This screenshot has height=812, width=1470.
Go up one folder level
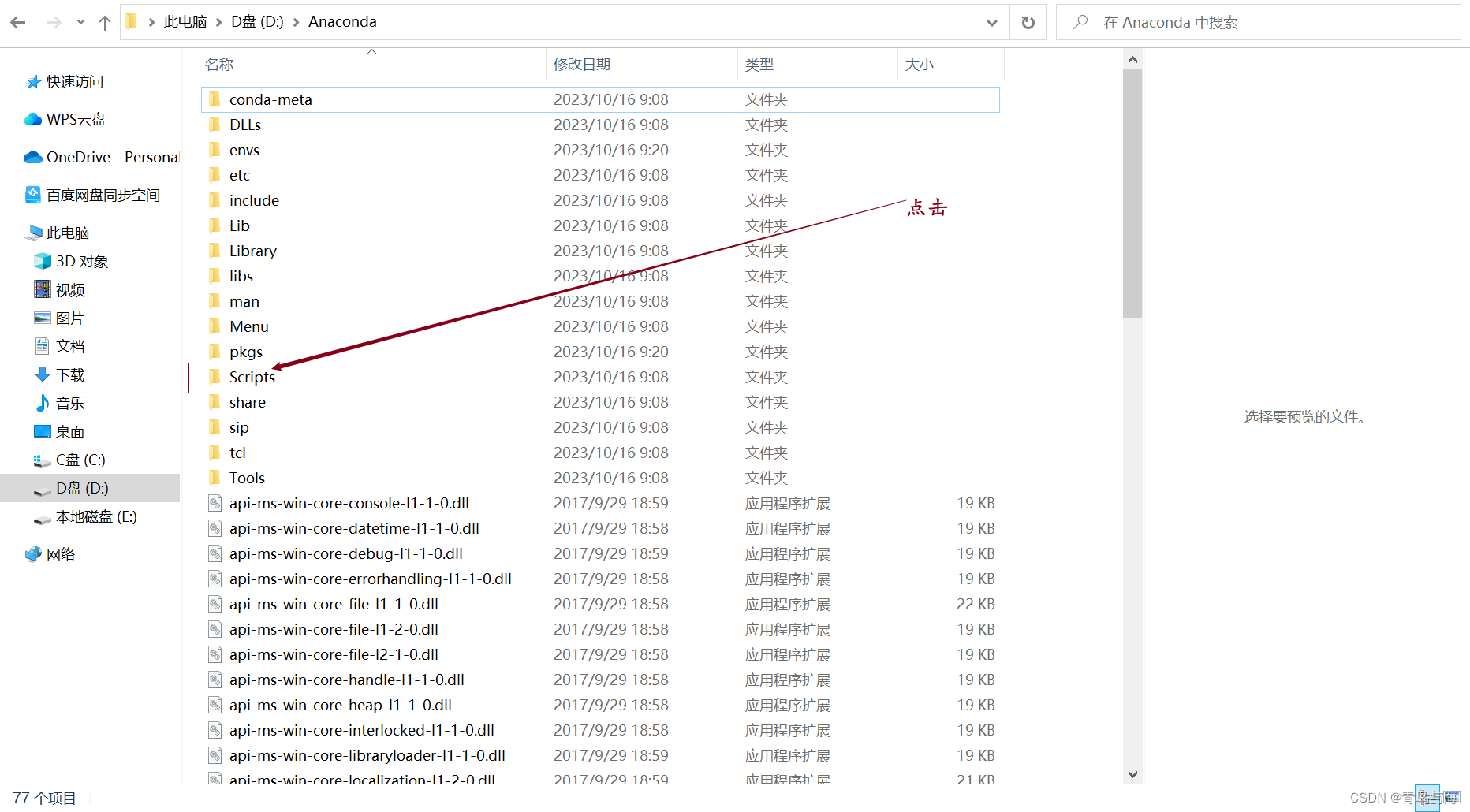(x=104, y=22)
